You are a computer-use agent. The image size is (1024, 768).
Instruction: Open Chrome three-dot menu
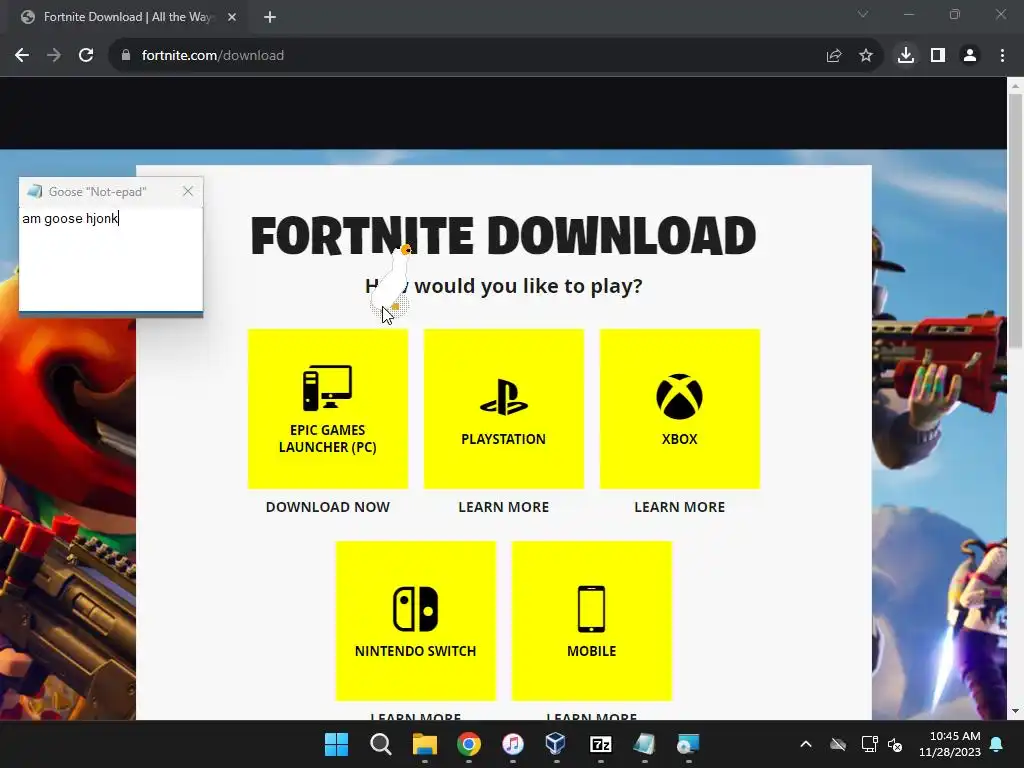(x=1002, y=56)
